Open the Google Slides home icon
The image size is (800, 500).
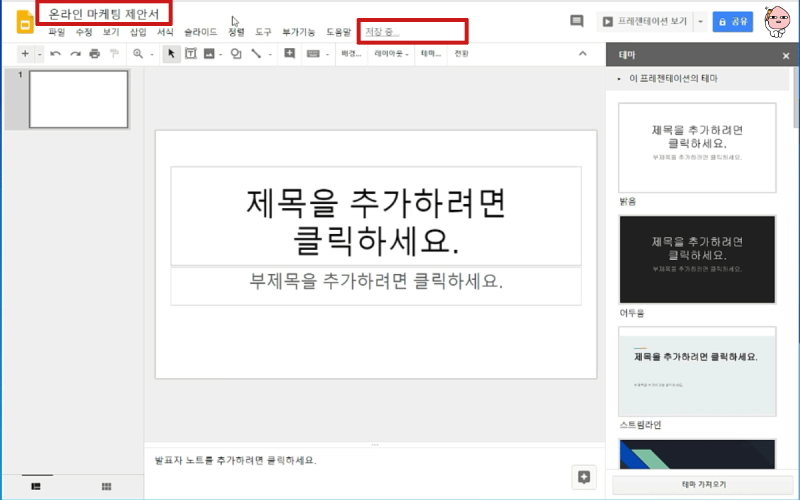25,22
